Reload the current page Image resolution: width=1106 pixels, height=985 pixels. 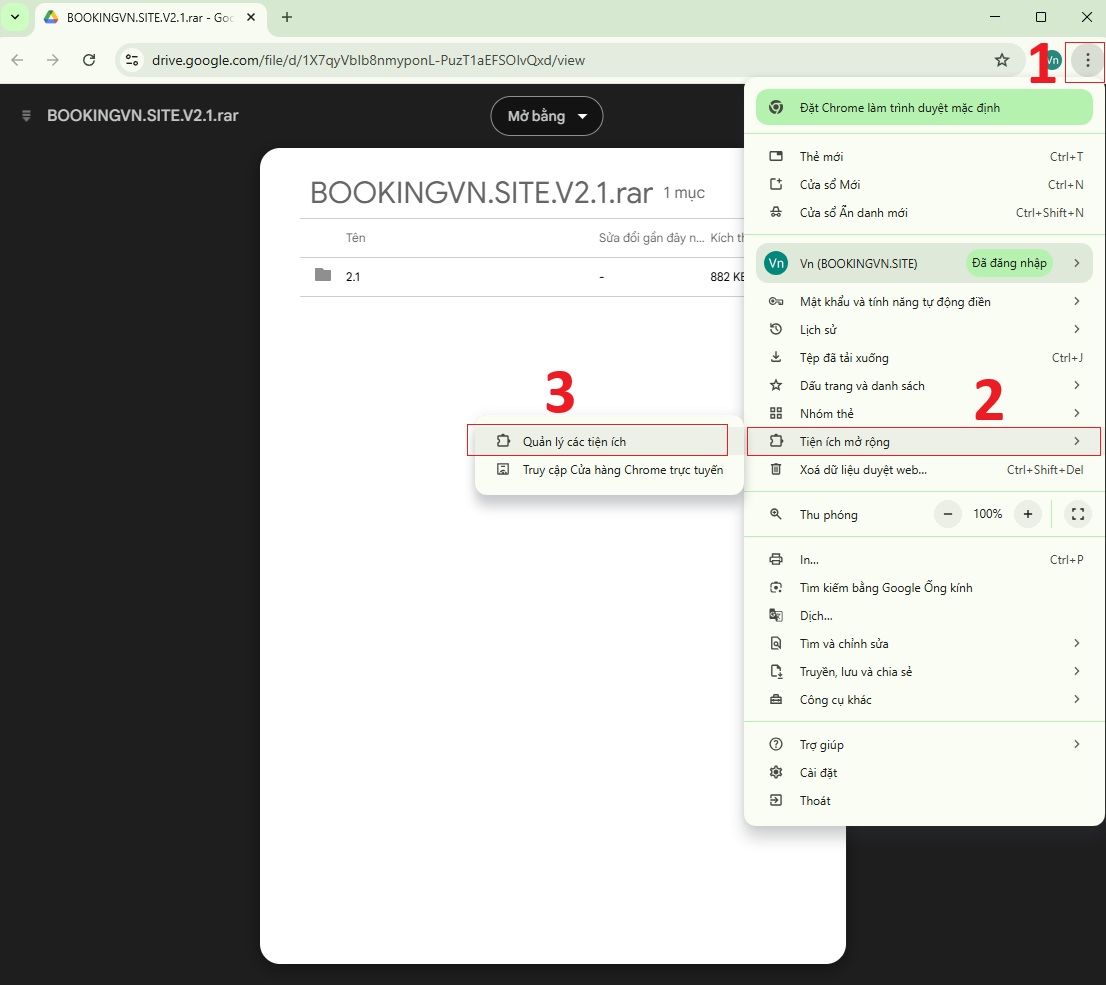89,60
